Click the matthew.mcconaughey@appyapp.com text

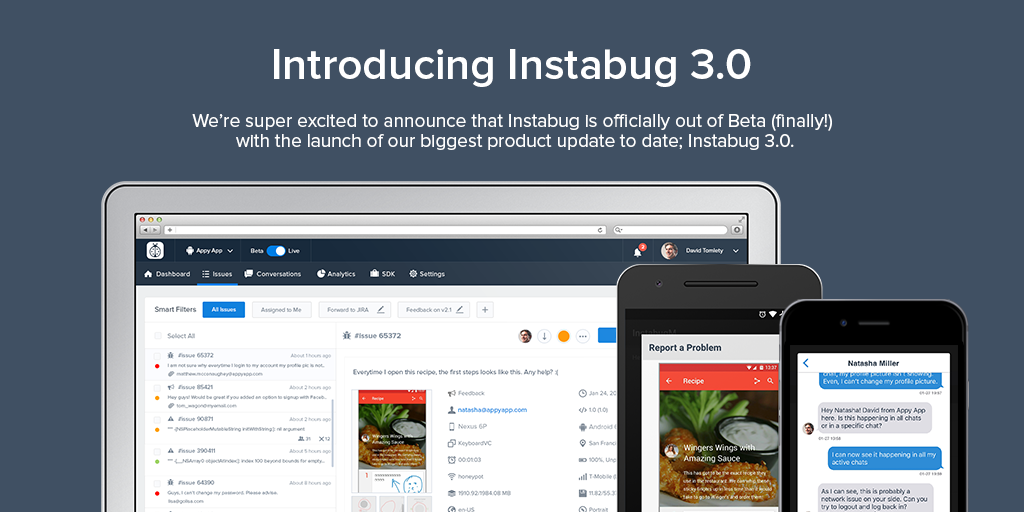(x=219, y=374)
